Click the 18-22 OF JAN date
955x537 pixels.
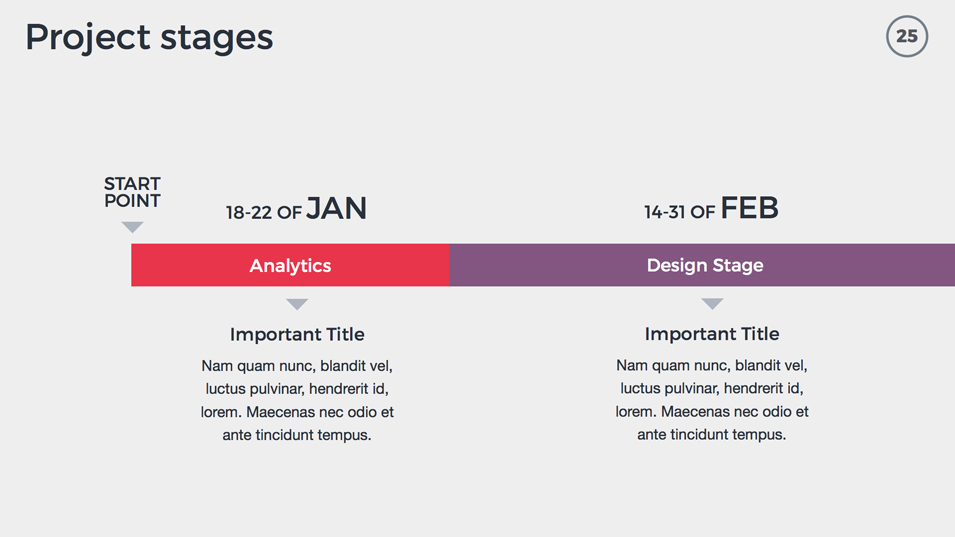[296, 209]
